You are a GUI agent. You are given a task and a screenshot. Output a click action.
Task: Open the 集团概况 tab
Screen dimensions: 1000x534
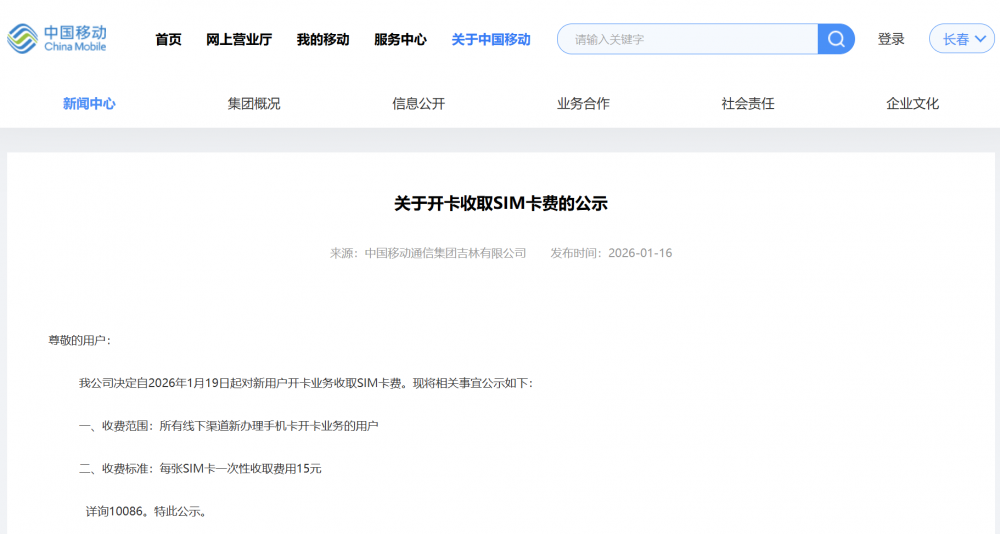click(254, 103)
